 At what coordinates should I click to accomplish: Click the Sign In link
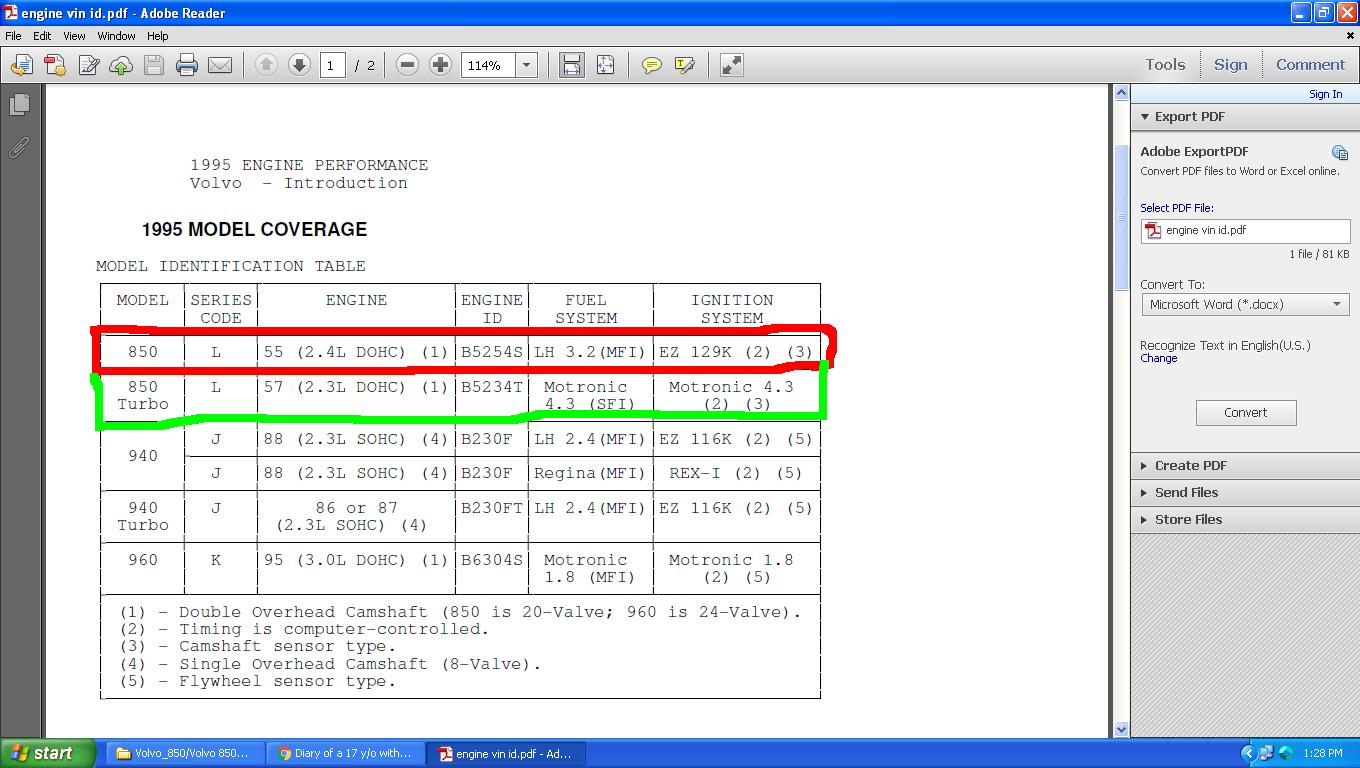point(1325,94)
